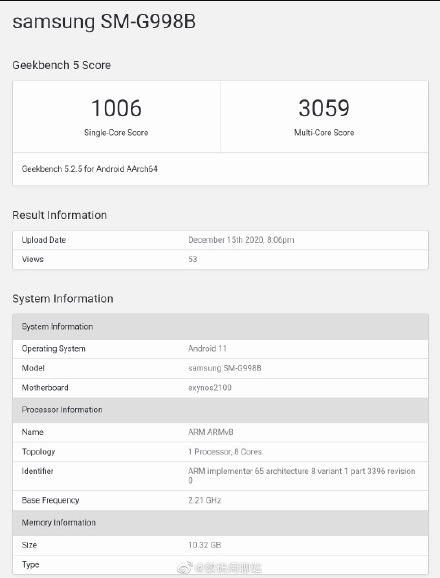Click the Model value samsung SM-G998B

coord(225,368)
